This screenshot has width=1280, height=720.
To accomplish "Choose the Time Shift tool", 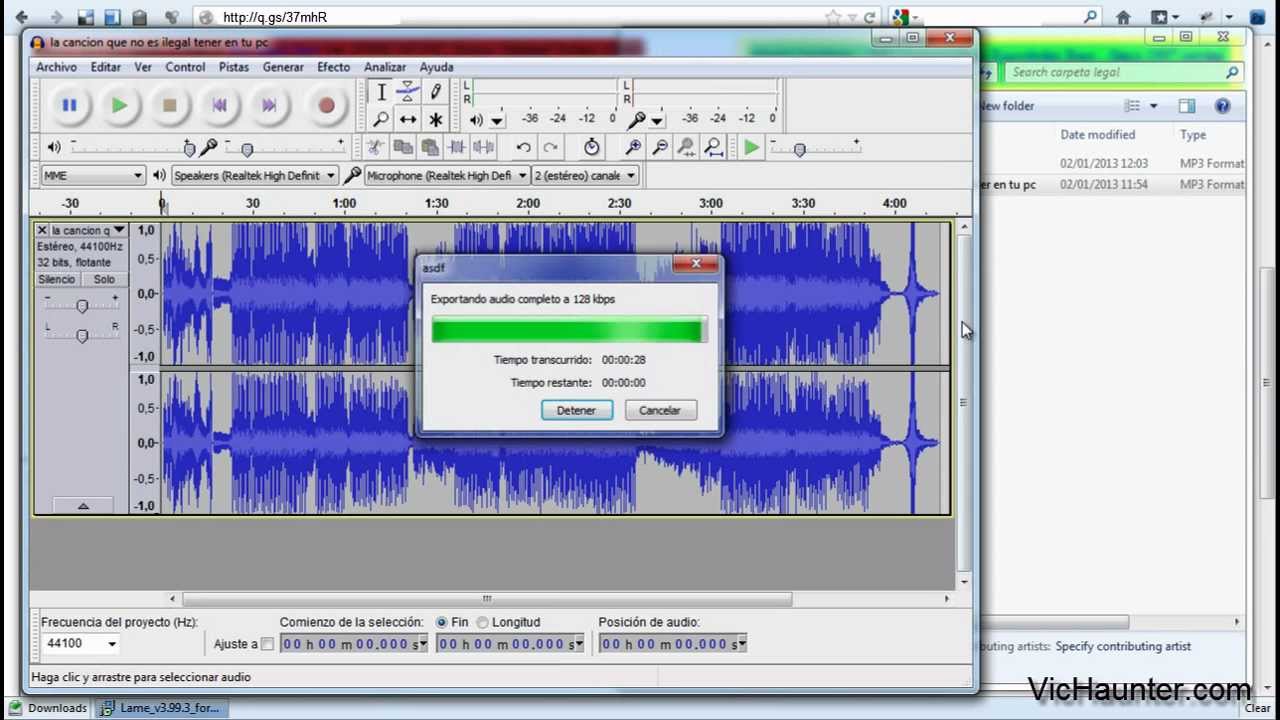I will coord(408,120).
